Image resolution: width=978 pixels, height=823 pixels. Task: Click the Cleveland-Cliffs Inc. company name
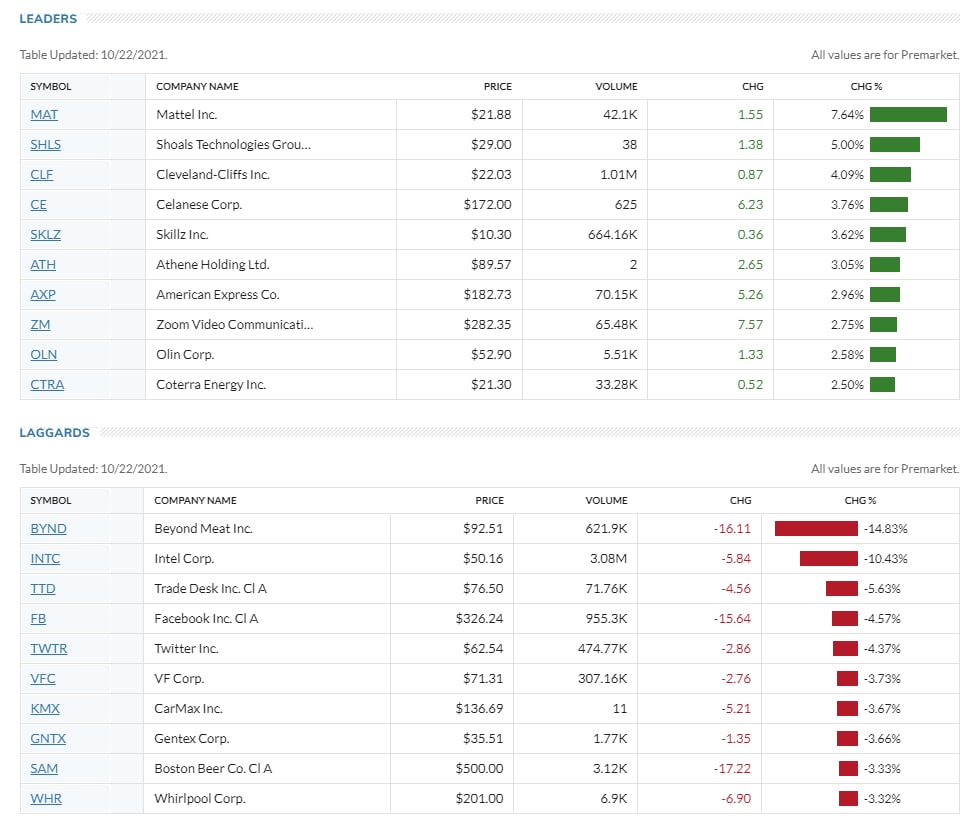(213, 175)
